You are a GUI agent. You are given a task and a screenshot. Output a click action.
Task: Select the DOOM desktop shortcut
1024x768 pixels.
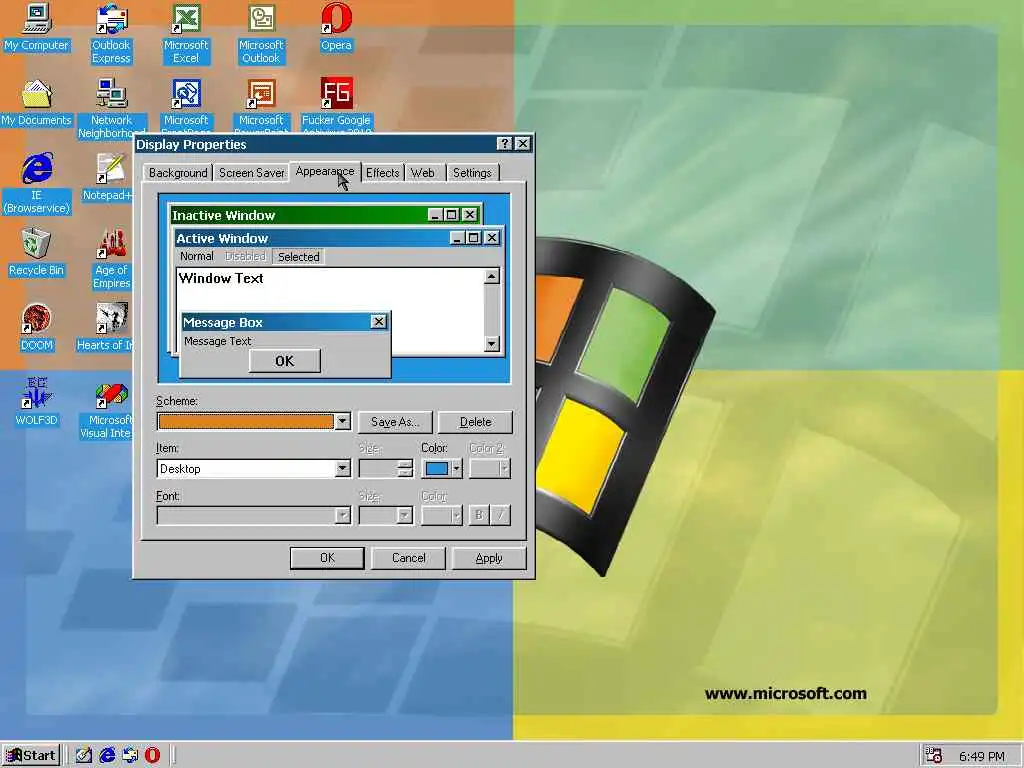coord(37,328)
